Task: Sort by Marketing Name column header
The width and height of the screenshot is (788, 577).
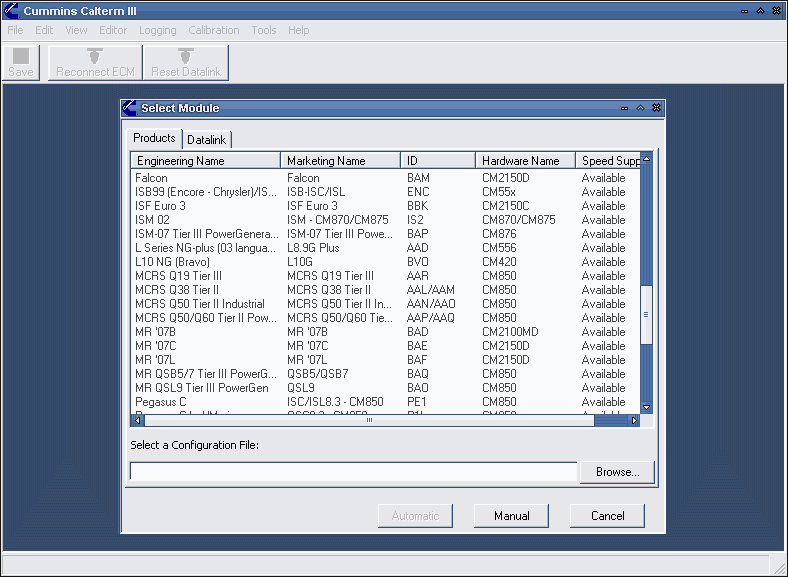Action: pos(340,161)
